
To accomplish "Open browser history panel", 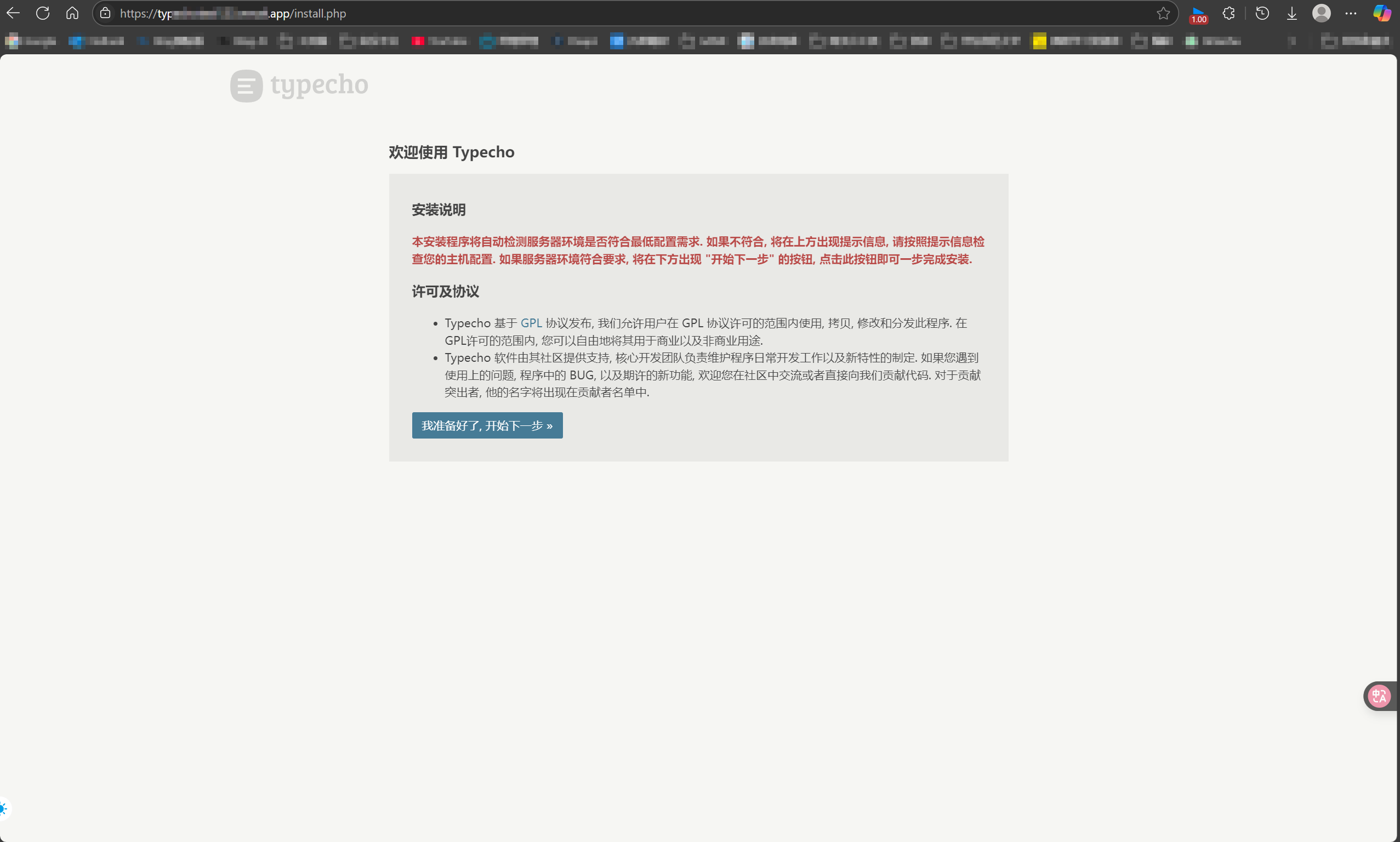I will [1262, 13].
